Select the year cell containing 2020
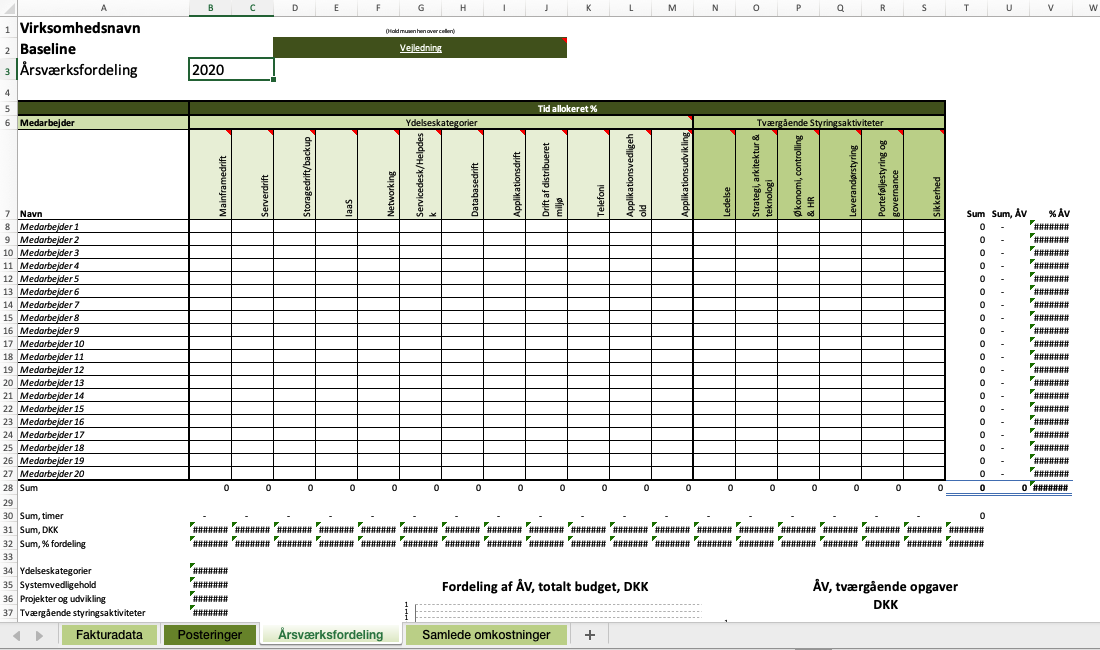1100x650 pixels. [230, 70]
